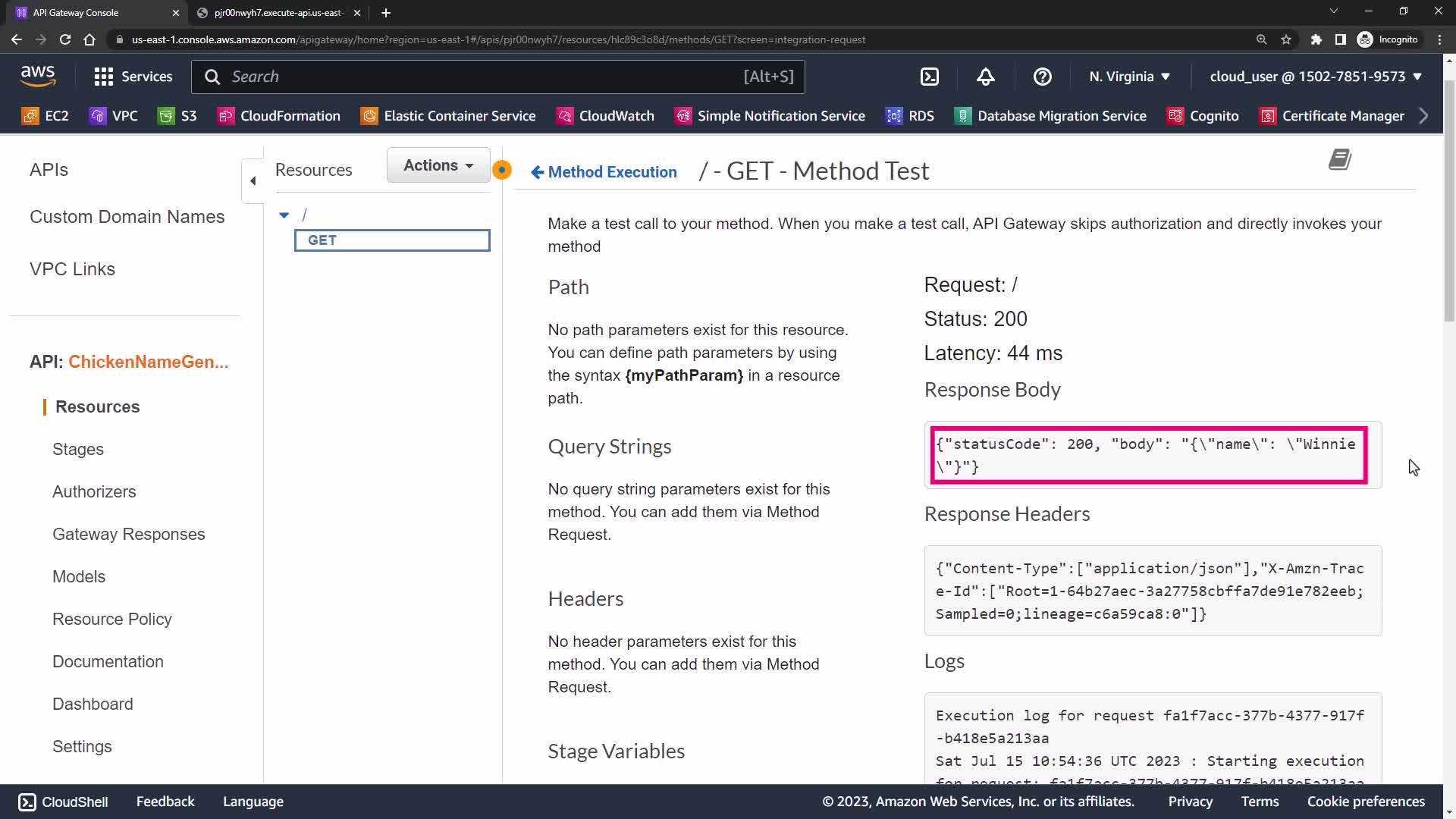Open the CloudWatch service shortcut
This screenshot has height=819, width=1456.
pos(605,116)
